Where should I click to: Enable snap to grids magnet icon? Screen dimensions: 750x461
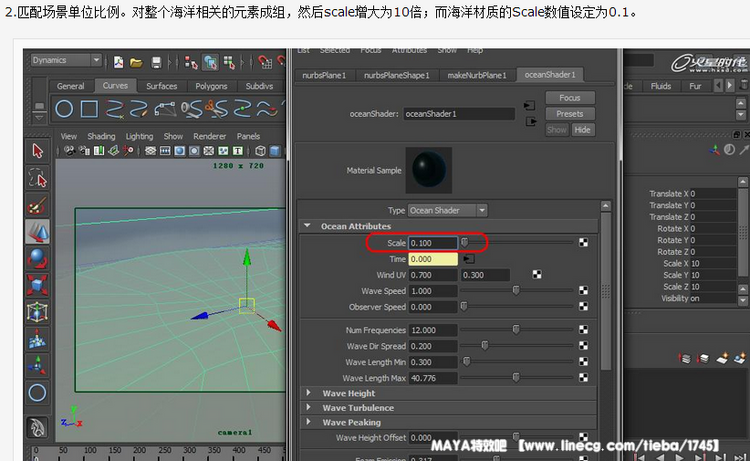265,62
